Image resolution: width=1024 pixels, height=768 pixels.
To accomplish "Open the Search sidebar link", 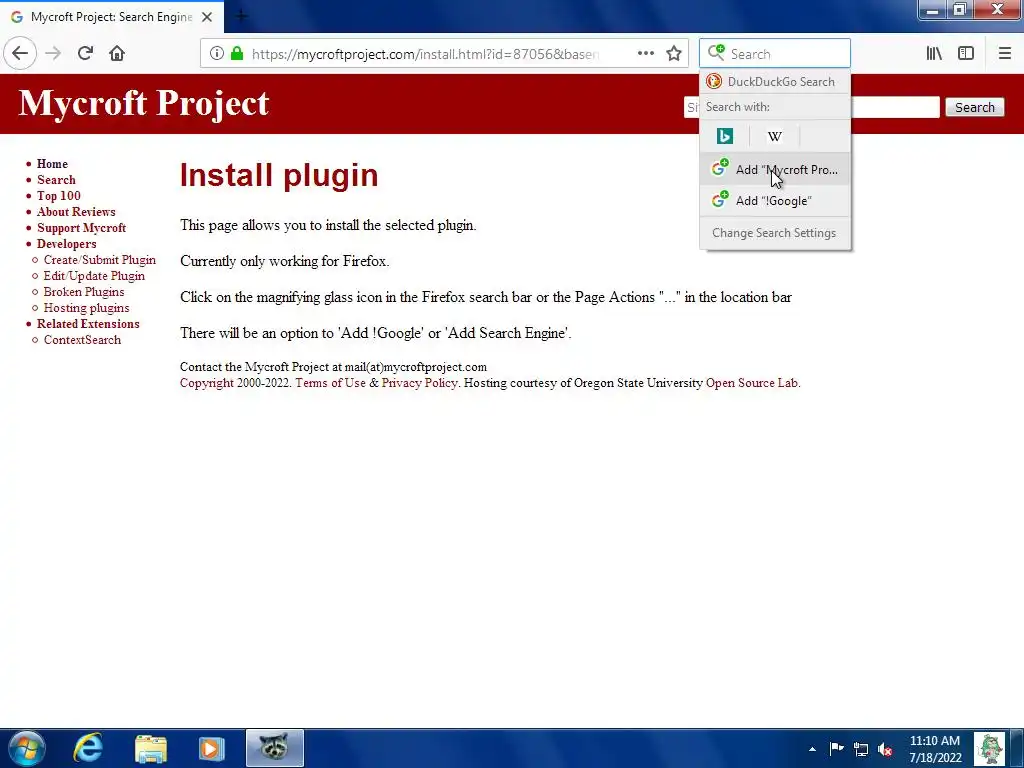I will coord(56,180).
